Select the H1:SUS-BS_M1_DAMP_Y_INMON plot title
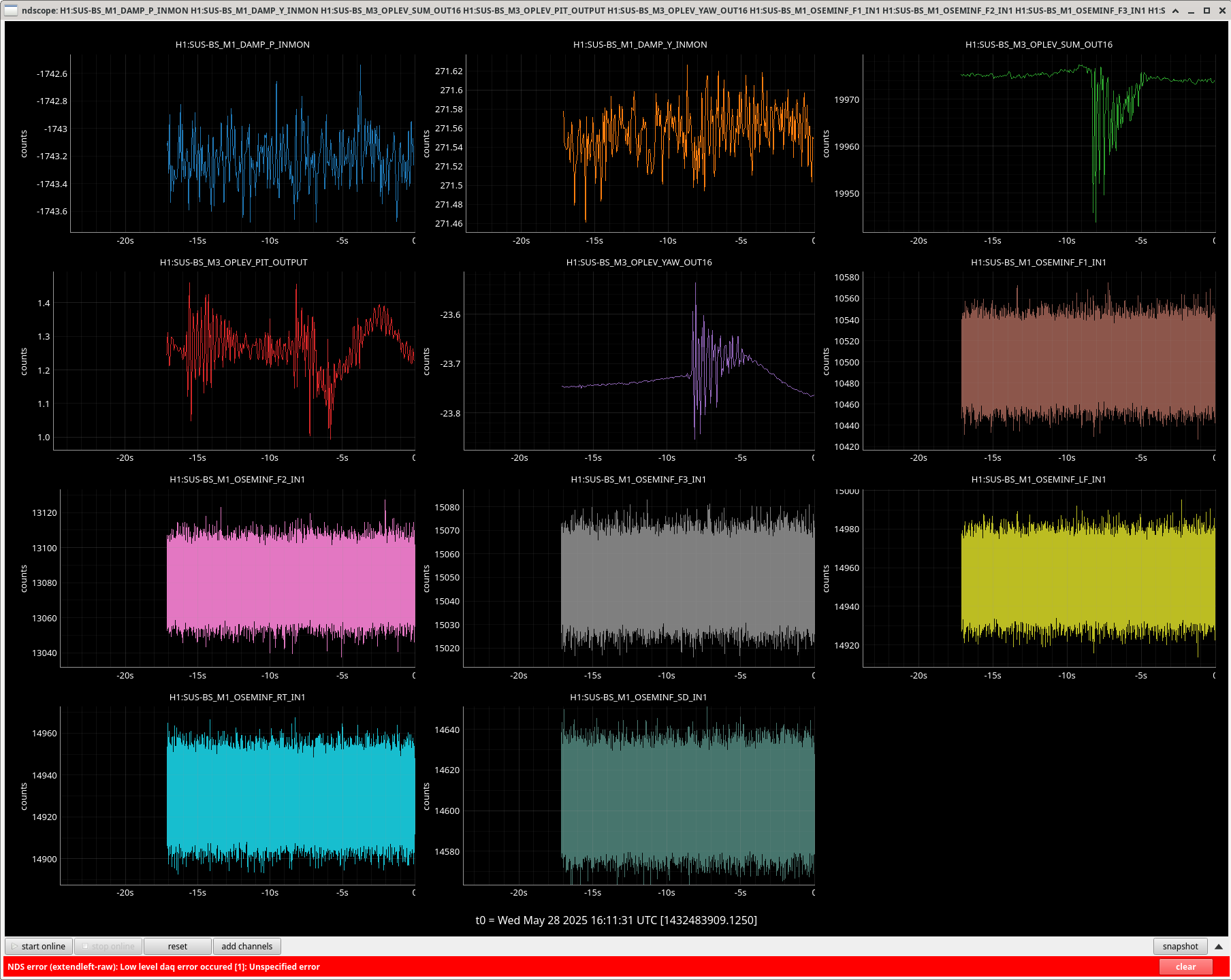Image resolution: width=1231 pixels, height=980 pixels. pos(640,44)
